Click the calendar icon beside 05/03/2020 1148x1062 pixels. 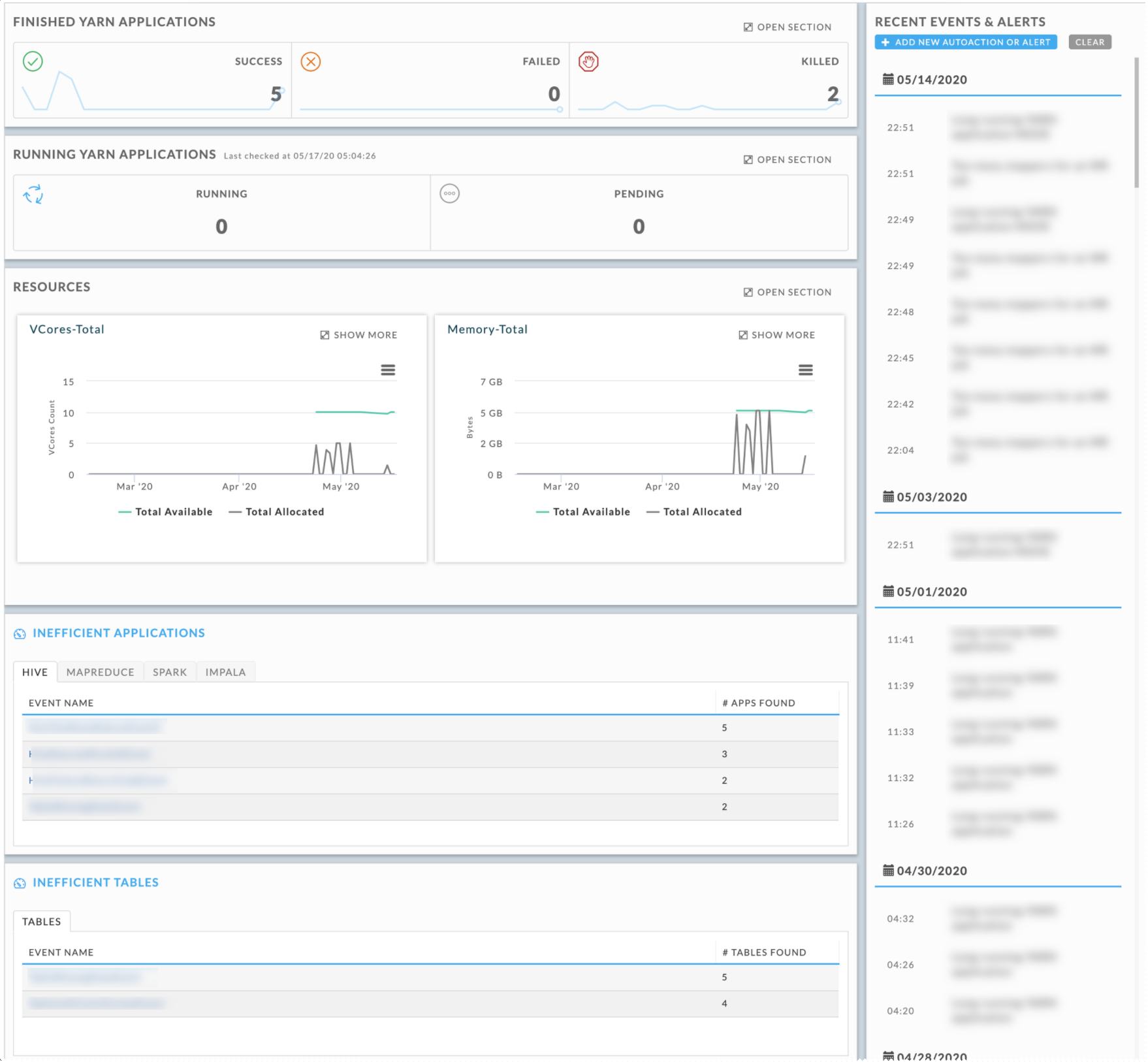pos(888,496)
